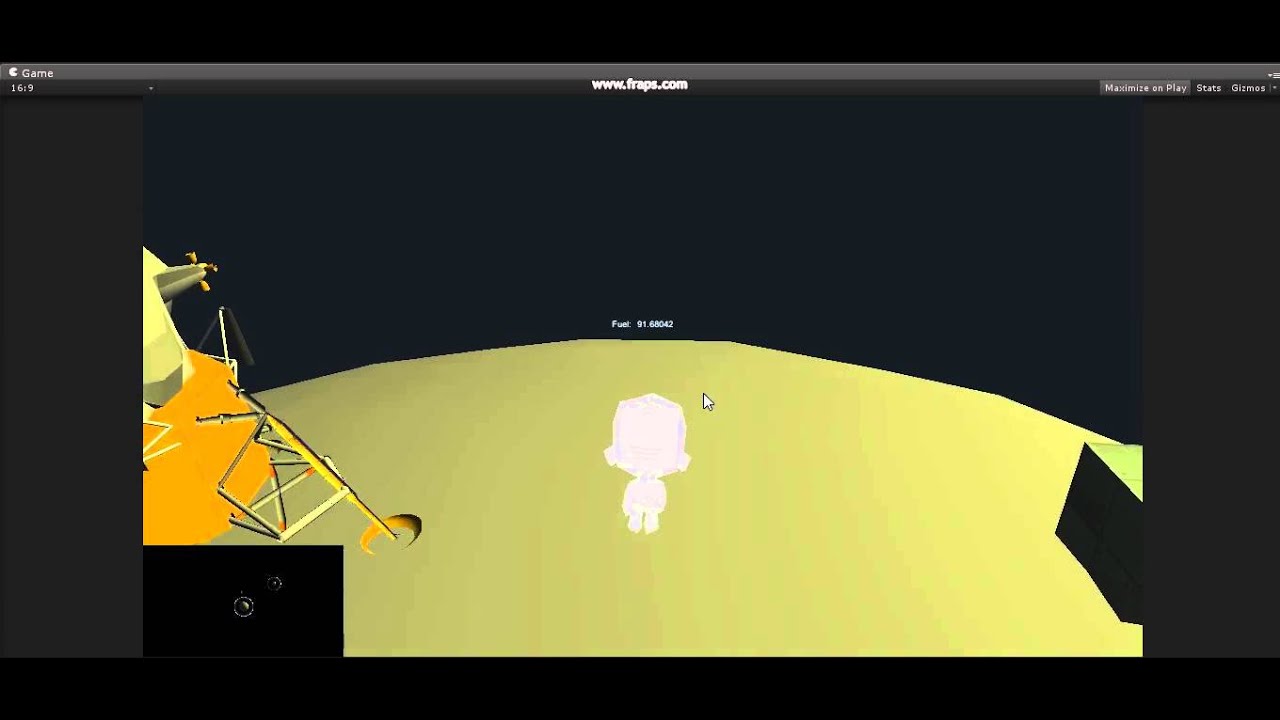Toggle Gizmos visibility
The height and width of the screenshot is (720, 1280).
[x=1247, y=88]
